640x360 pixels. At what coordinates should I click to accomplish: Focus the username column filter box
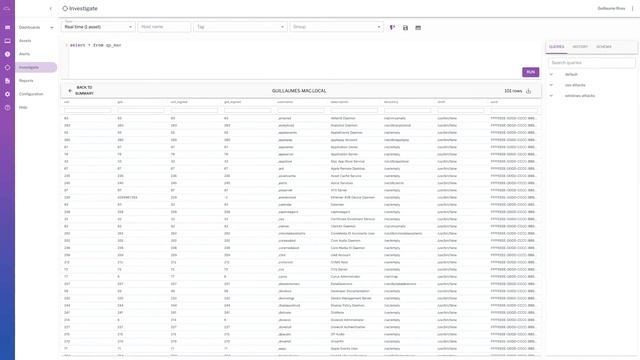coord(301,110)
